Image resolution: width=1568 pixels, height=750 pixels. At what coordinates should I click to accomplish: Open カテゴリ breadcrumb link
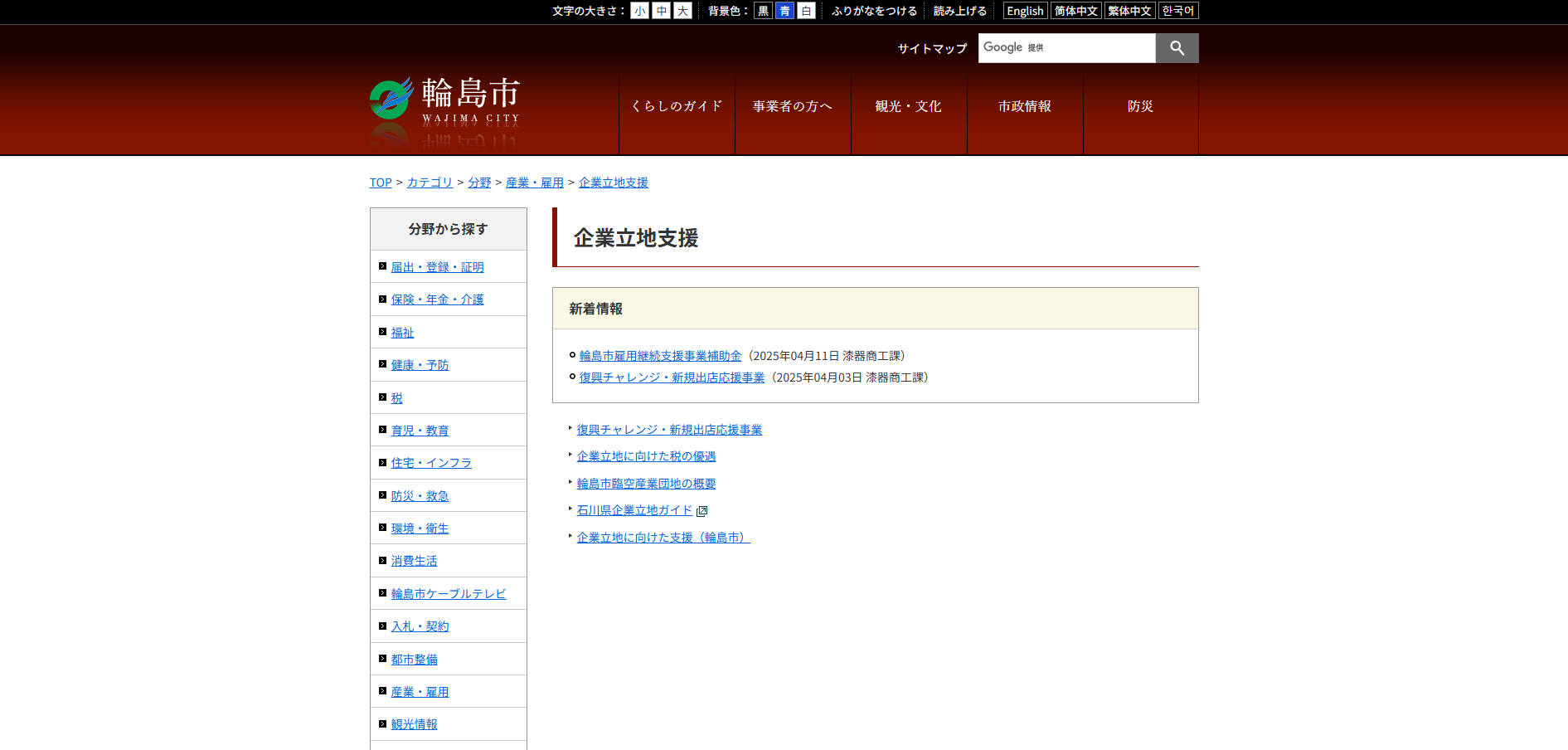tap(430, 183)
